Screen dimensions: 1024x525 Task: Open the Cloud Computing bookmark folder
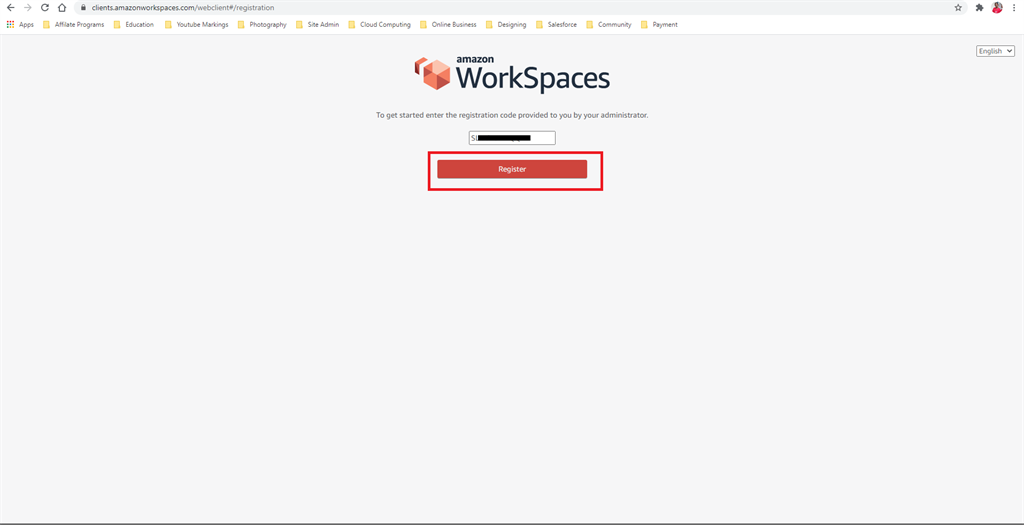(x=379, y=25)
